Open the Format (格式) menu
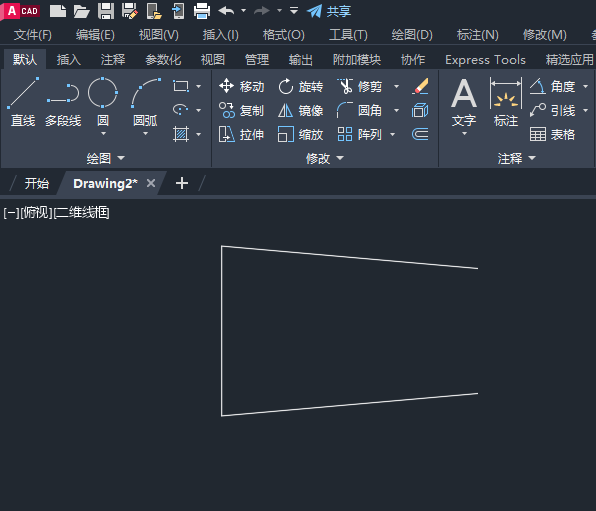The height and width of the screenshot is (511, 596). [284, 35]
